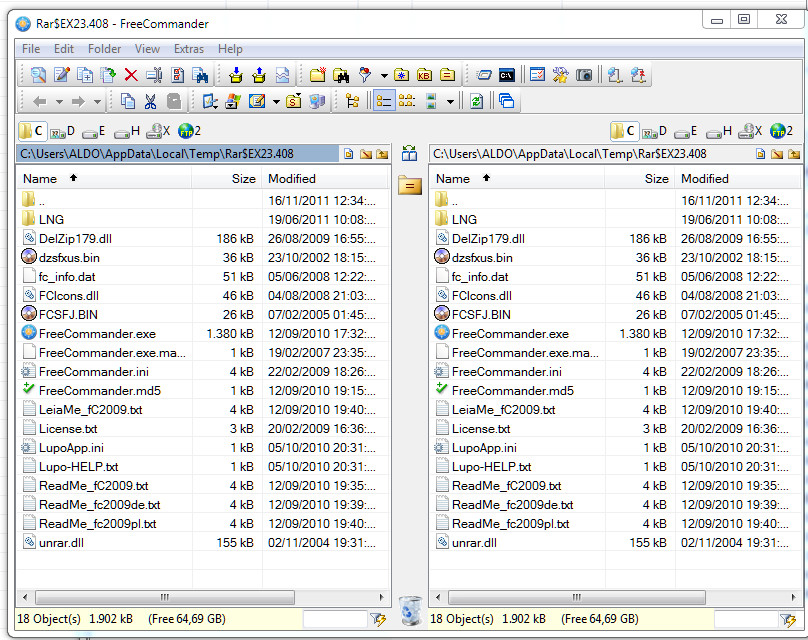
Task: Click the Edit file pencil icon
Action: pyautogui.click(x=62, y=75)
